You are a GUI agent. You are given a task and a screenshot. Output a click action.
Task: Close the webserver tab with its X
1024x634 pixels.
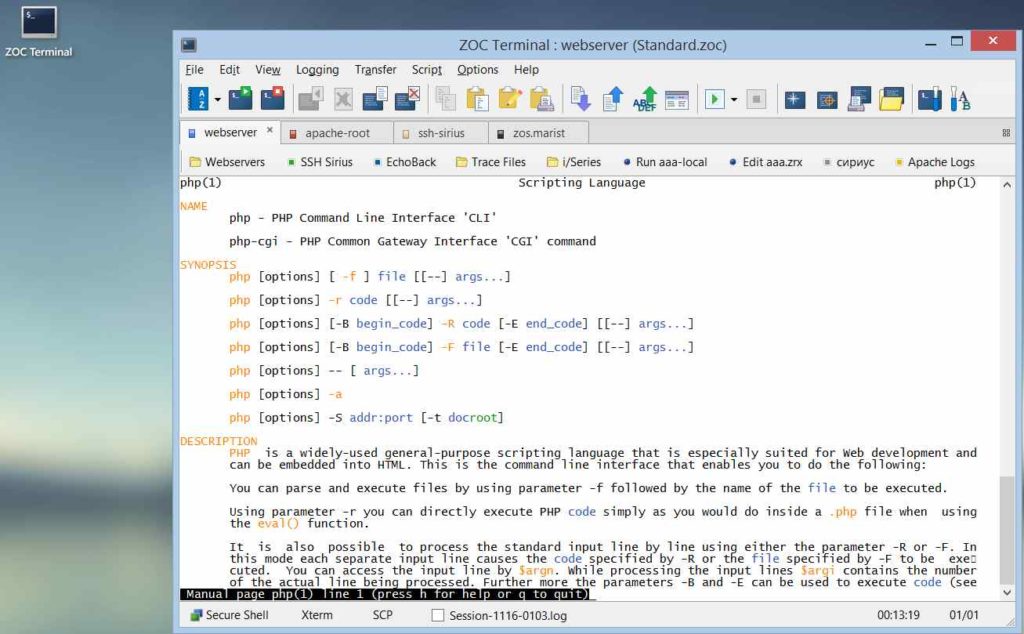coord(270,130)
